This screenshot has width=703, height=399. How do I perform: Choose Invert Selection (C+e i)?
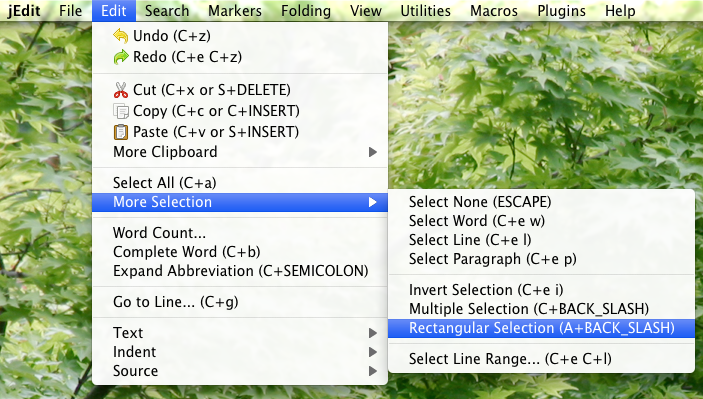pyautogui.click(x=542, y=290)
